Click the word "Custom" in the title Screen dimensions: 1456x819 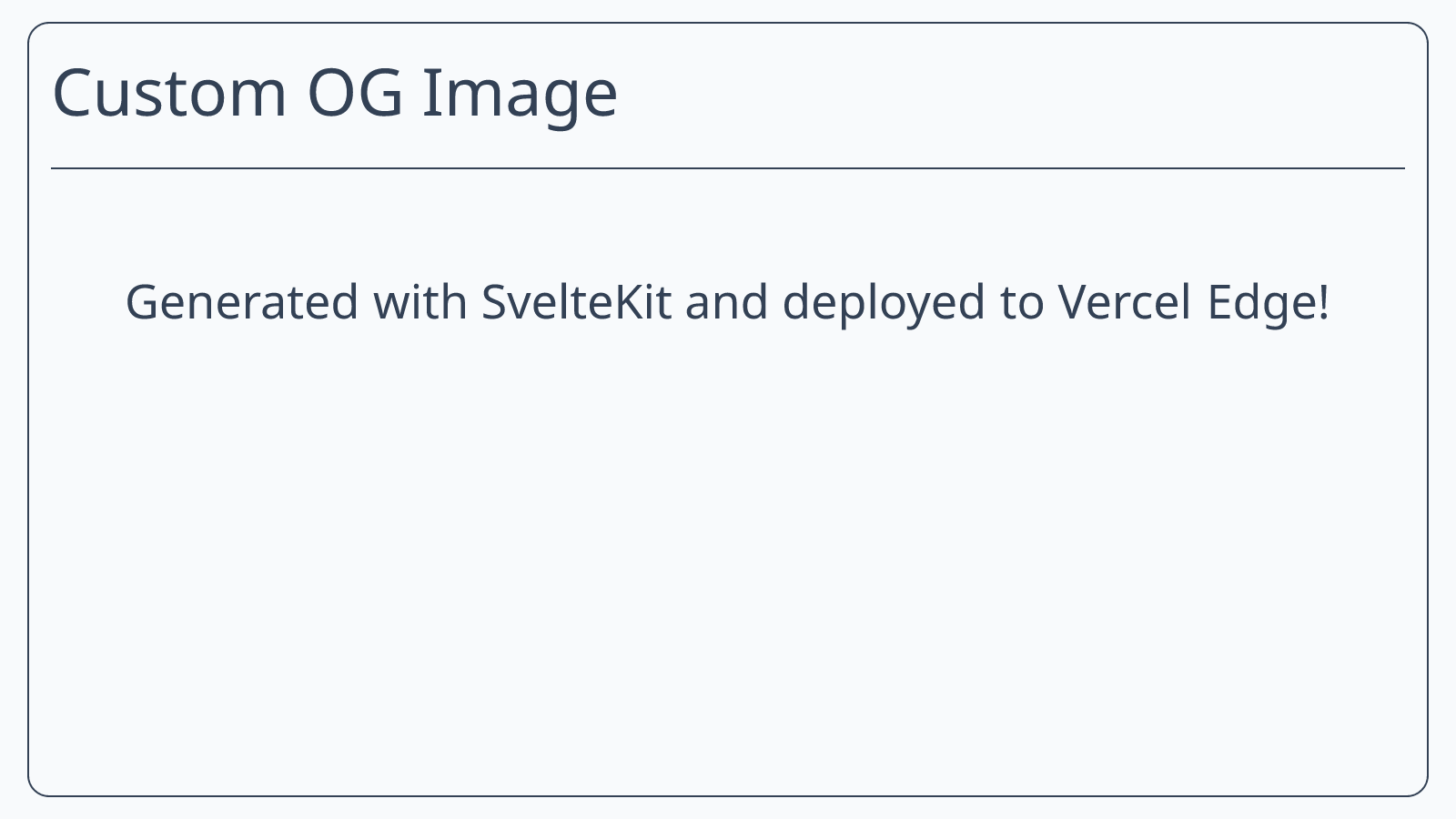pyautogui.click(x=170, y=93)
